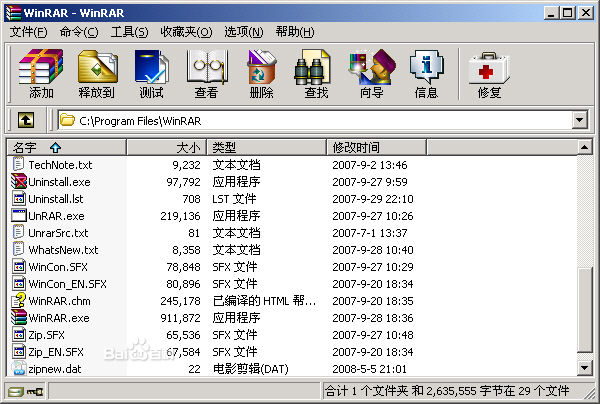Click the status bar totals text

pos(447,391)
